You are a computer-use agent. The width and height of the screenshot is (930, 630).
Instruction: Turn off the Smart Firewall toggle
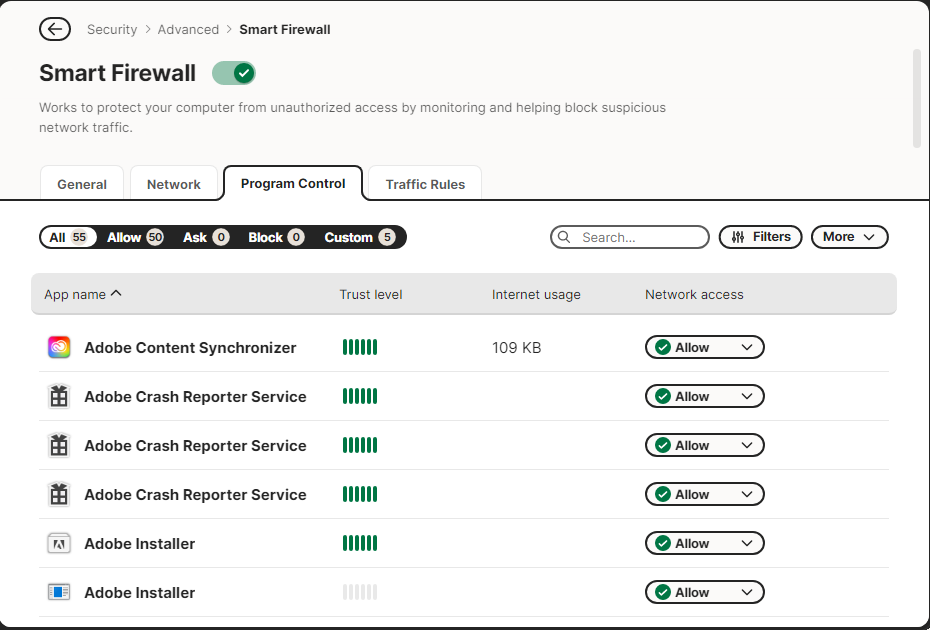pyautogui.click(x=234, y=73)
